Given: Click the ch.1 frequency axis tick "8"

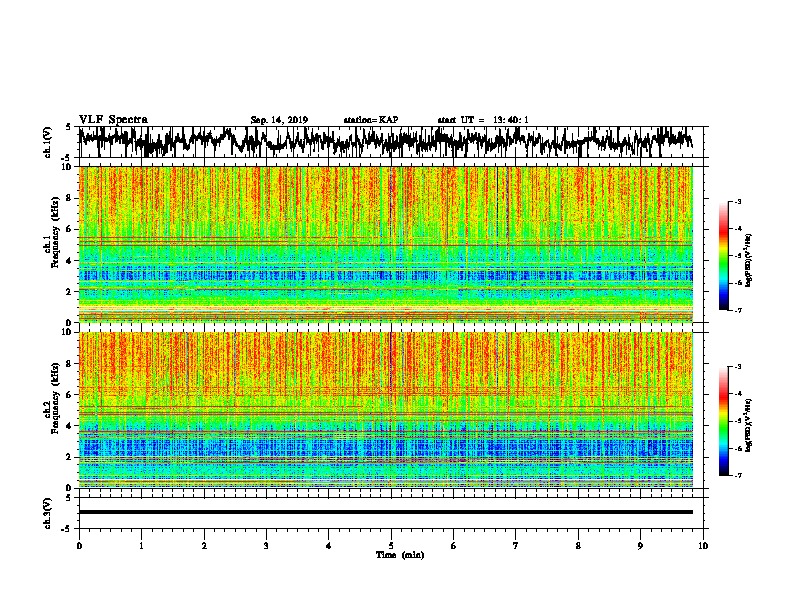Looking at the screenshot, I should [69, 198].
